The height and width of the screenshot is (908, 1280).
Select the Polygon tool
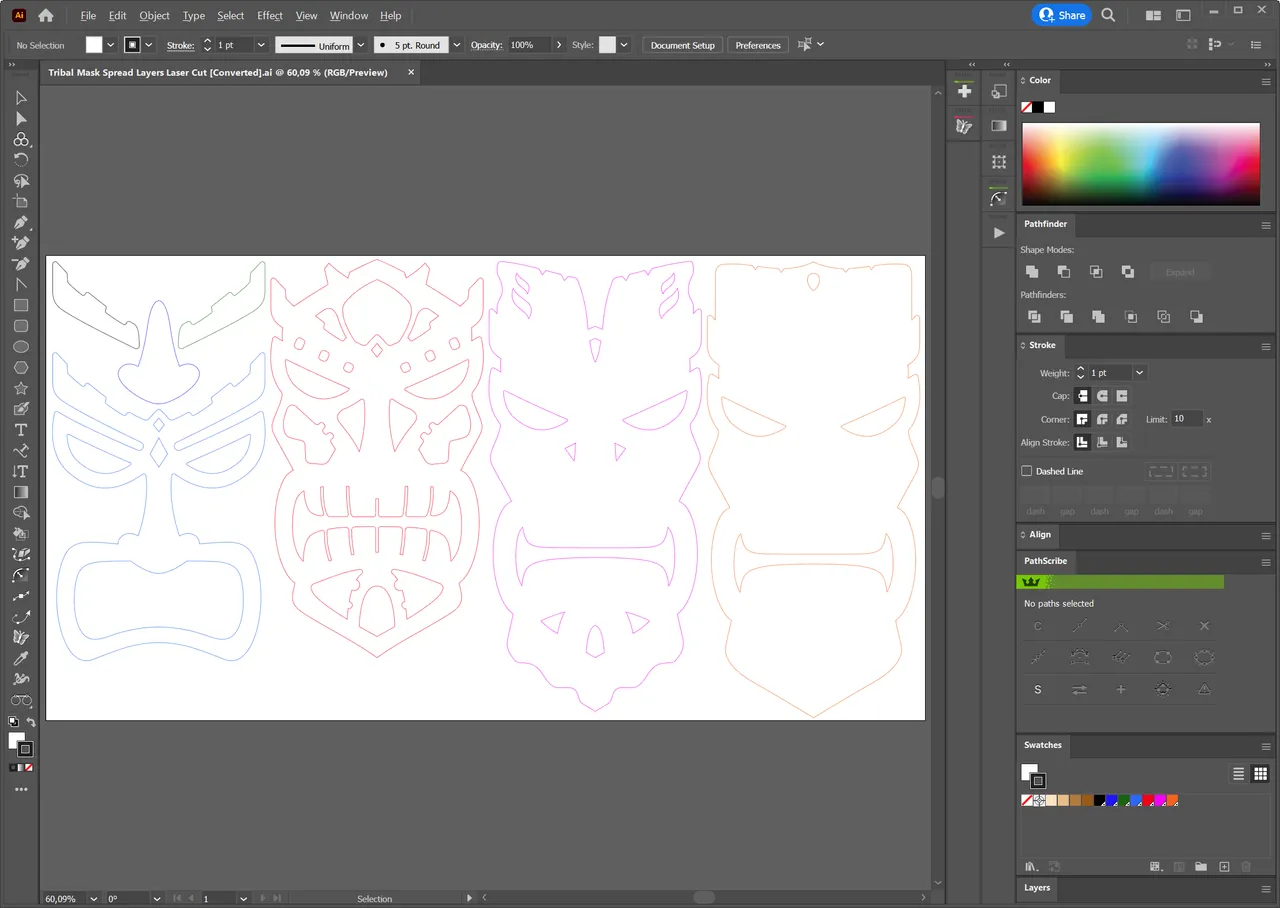[x=21, y=368]
